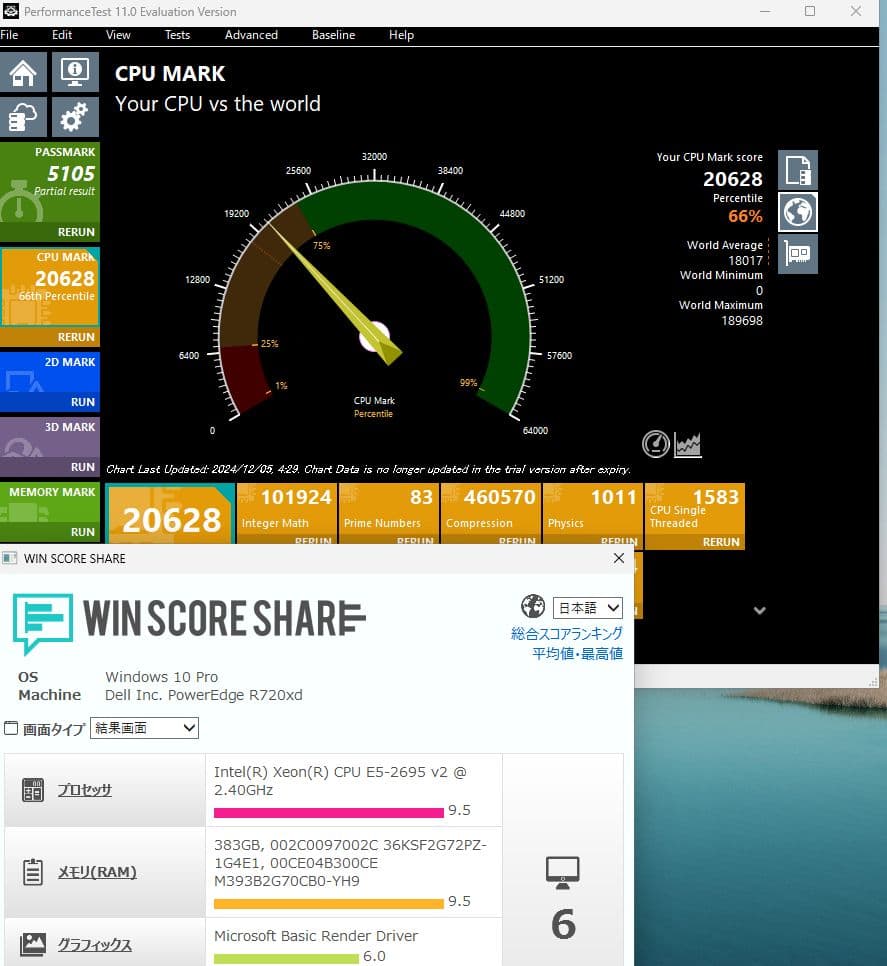The width and height of the screenshot is (887, 966).
Task: Toggle the 画面タイプ checkbox
Action: point(13,729)
